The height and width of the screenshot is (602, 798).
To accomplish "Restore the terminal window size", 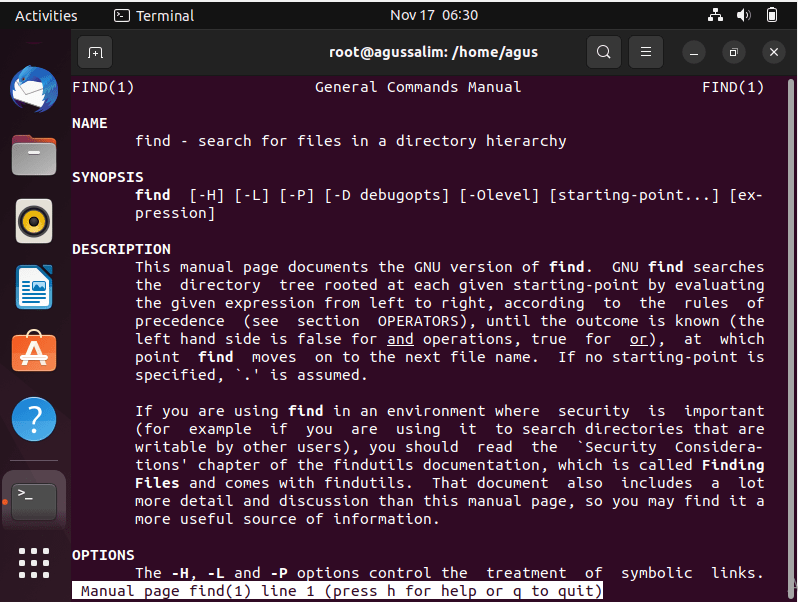I will (733, 52).
